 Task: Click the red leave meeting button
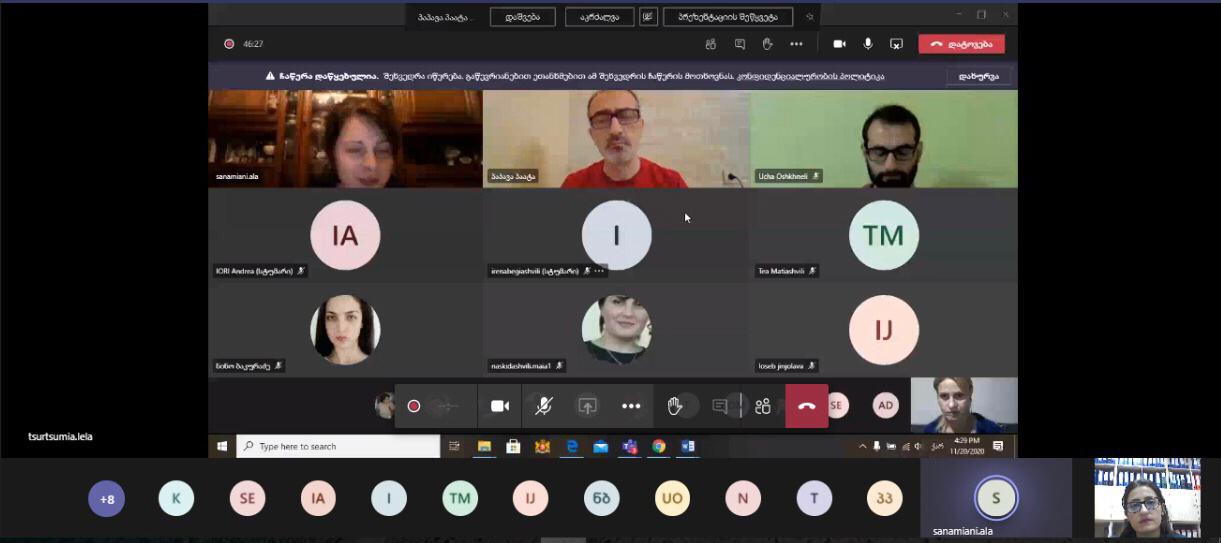coord(961,44)
